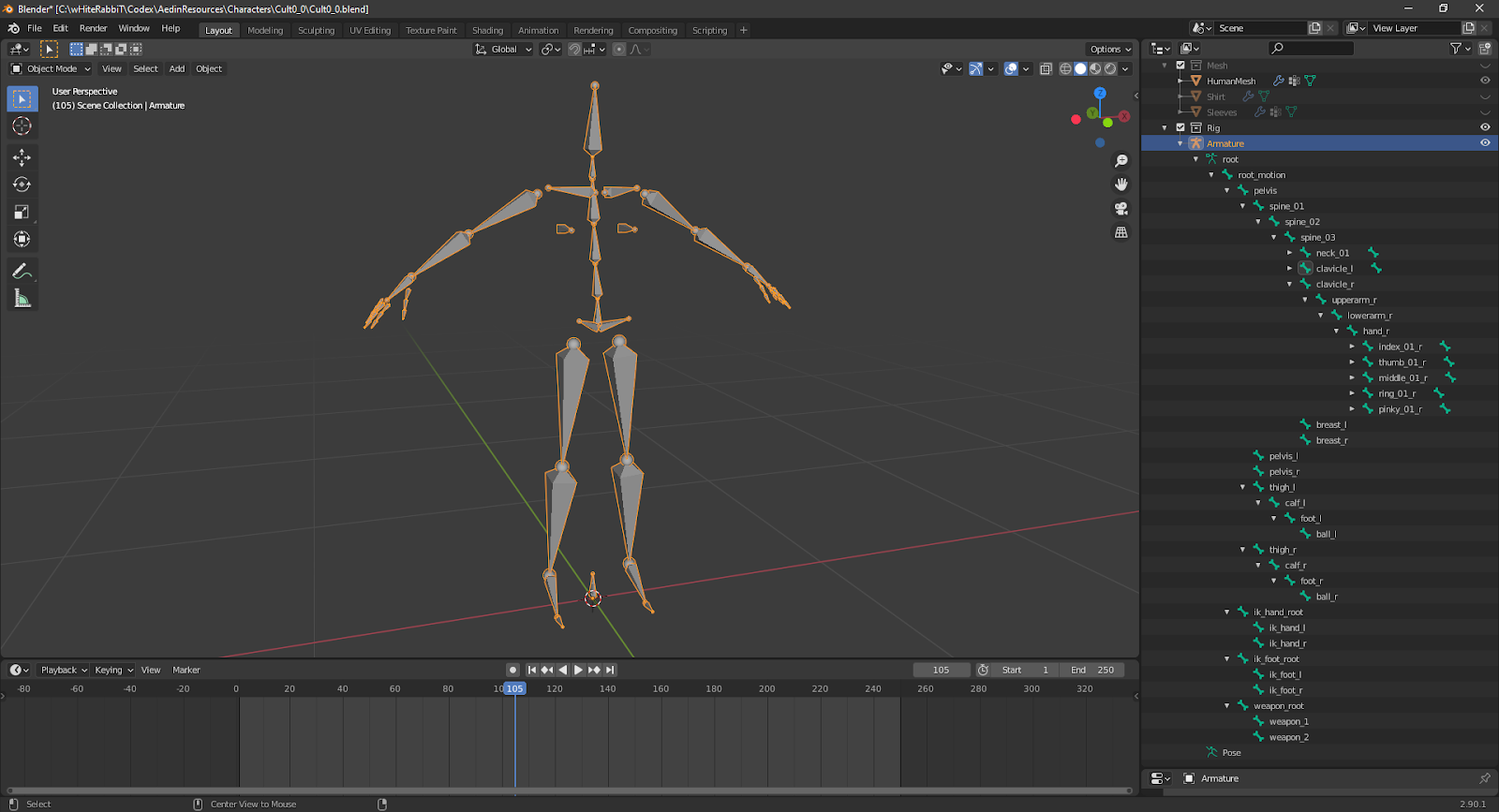Image resolution: width=1499 pixels, height=812 pixels.
Task: Activate the Annotate tool
Action: click(22, 272)
